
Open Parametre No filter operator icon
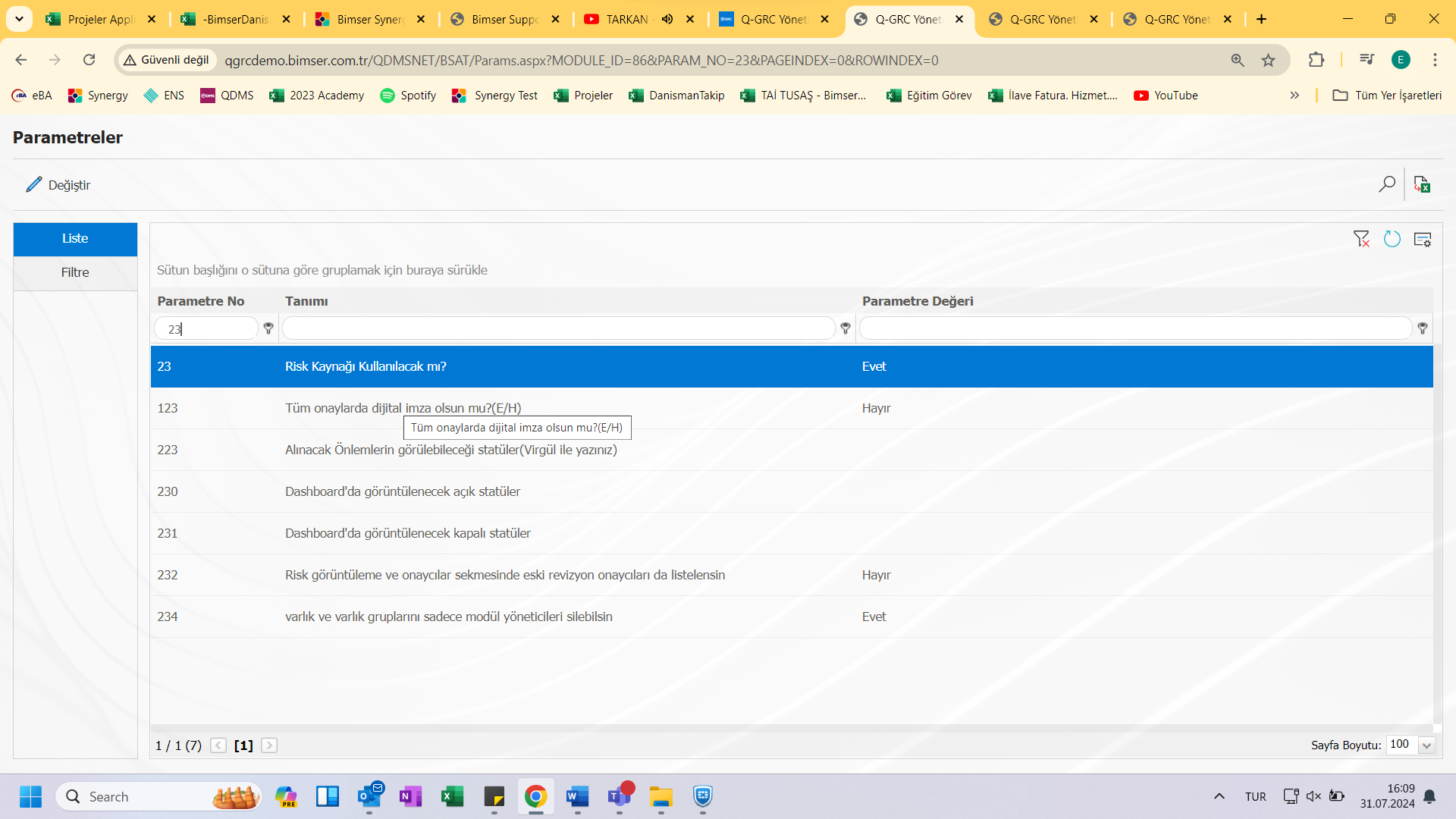(x=268, y=328)
